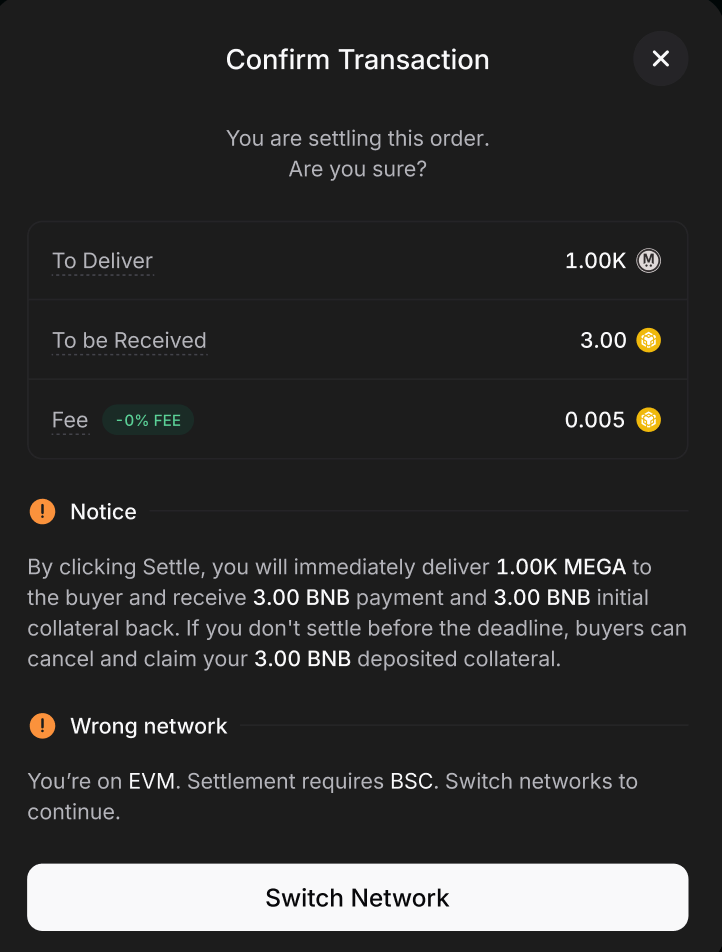Click the 1.00K deliver amount
722x952 pixels.
point(595,261)
